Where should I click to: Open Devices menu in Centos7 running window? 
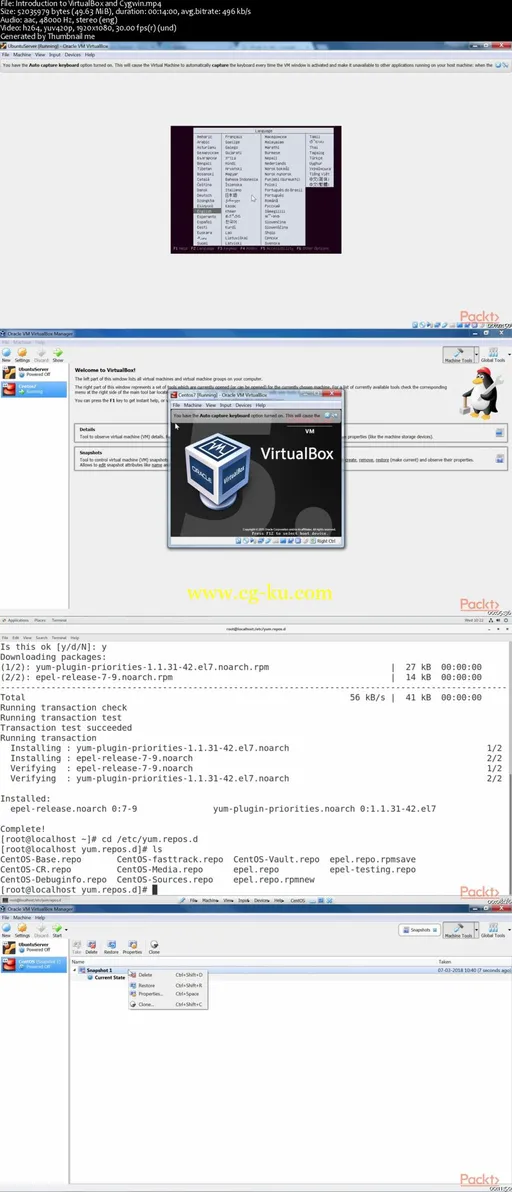coord(243,405)
